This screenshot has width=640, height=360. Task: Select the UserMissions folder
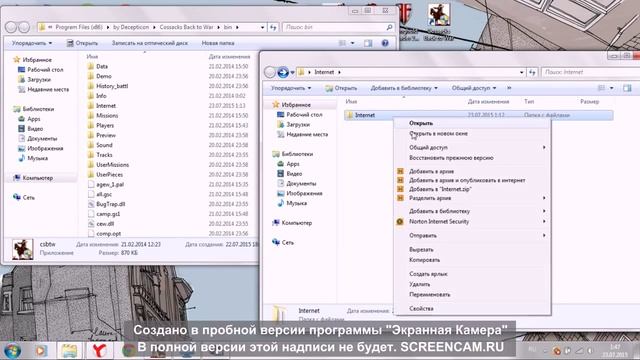(x=112, y=164)
